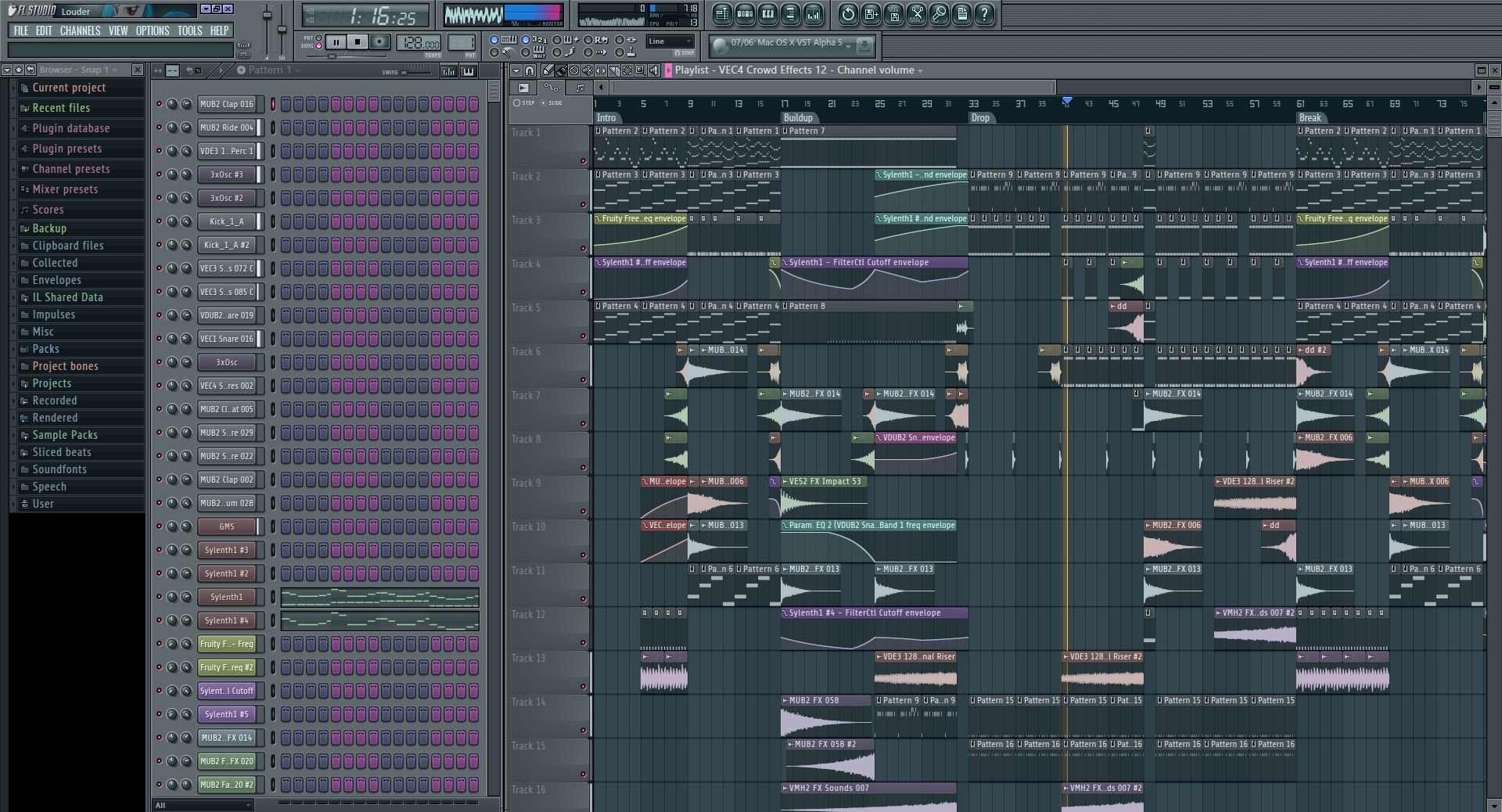
Task: Click the save new version icon
Action: click(x=871, y=14)
